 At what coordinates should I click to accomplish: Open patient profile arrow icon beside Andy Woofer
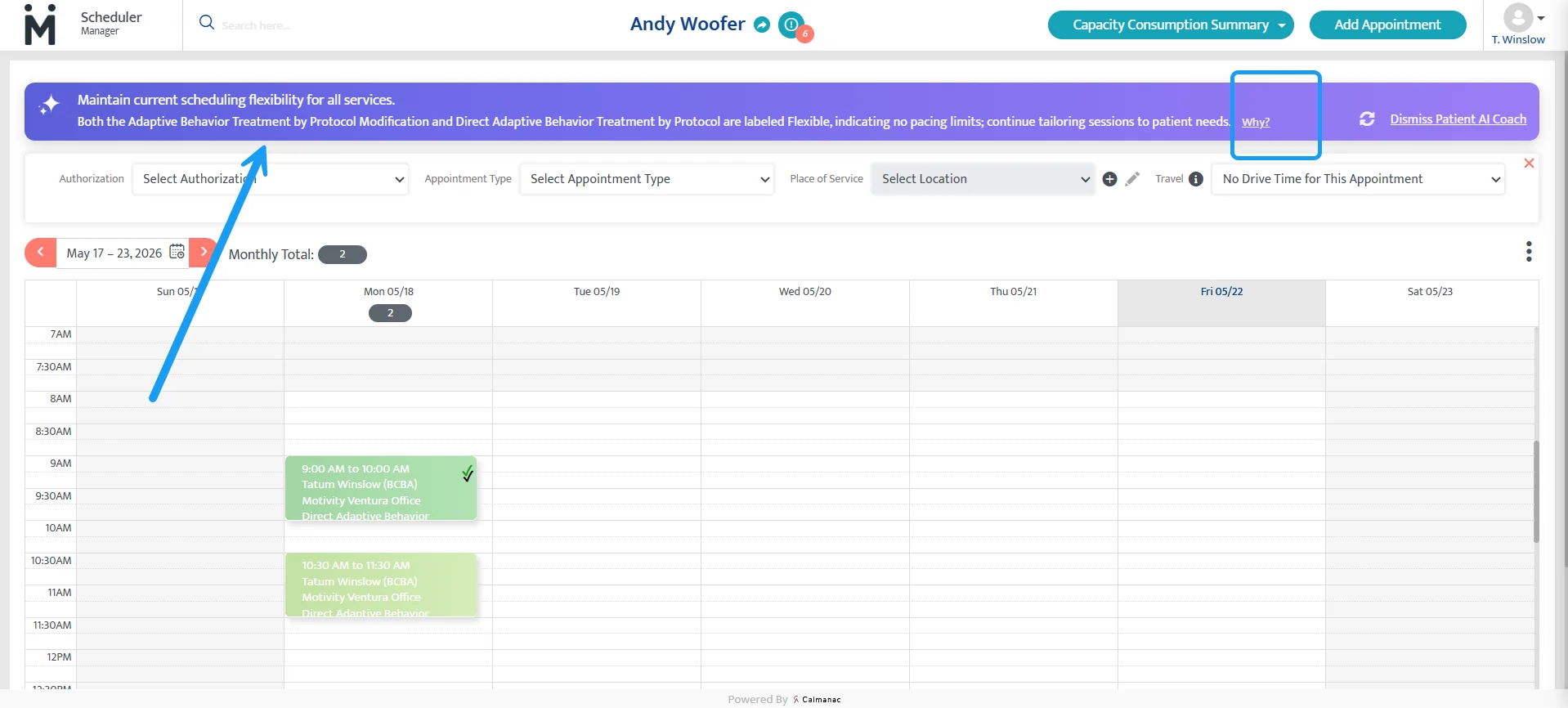[762, 25]
